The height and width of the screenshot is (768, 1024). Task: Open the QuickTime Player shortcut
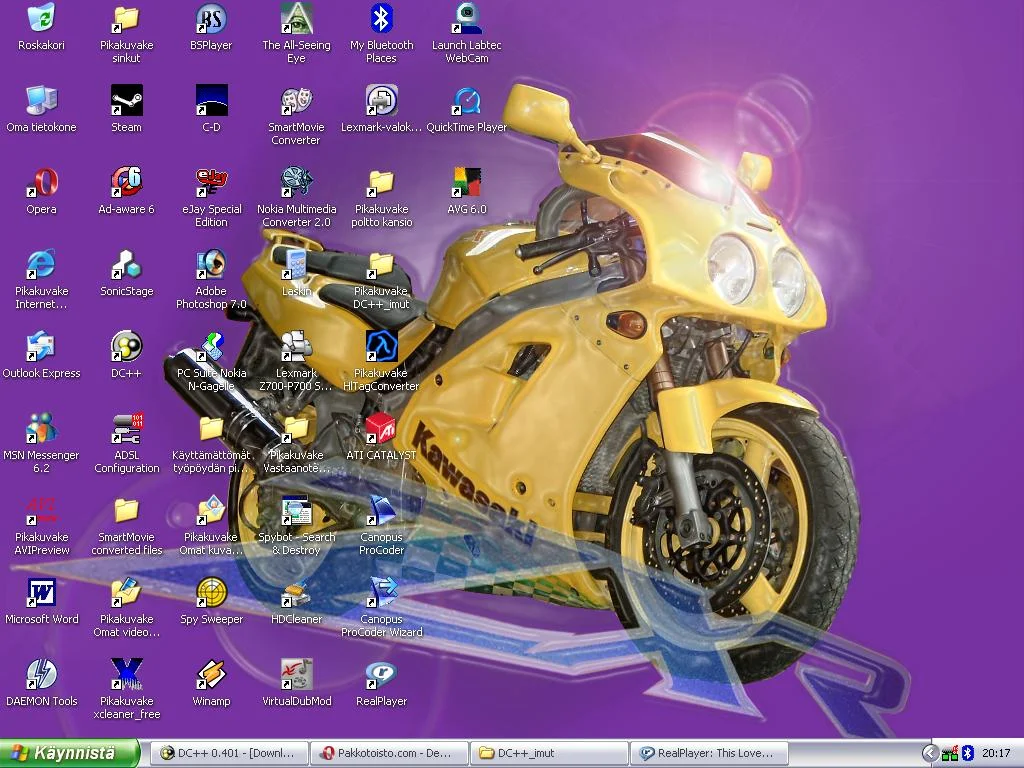point(466,101)
